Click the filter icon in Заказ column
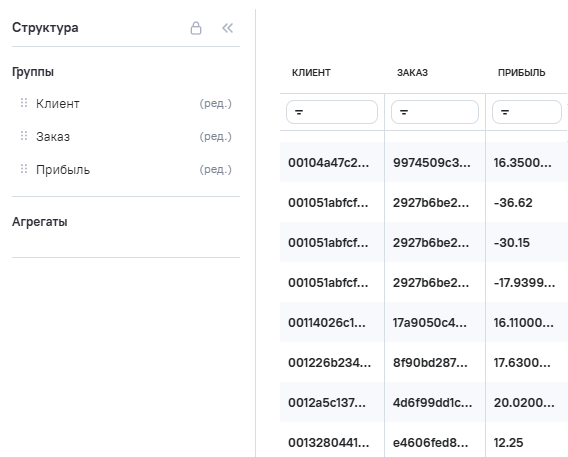 (x=404, y=112)
